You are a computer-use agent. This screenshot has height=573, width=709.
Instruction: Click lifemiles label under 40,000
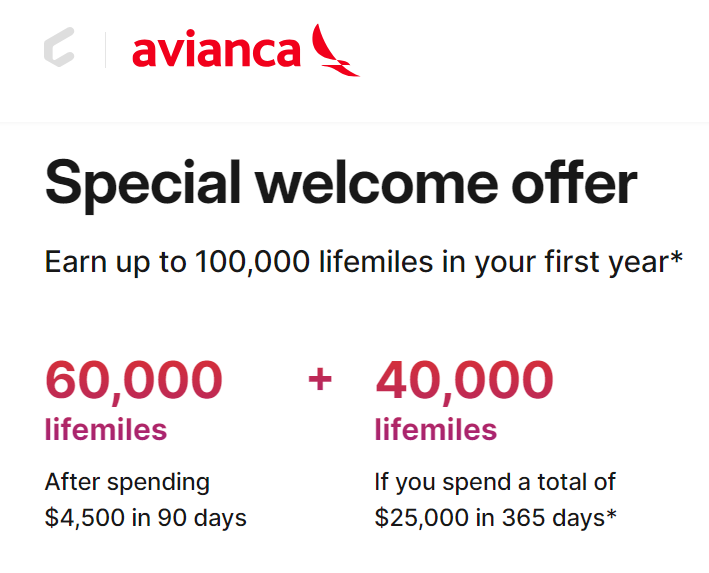pyautogui.click(x=436, y=429)
